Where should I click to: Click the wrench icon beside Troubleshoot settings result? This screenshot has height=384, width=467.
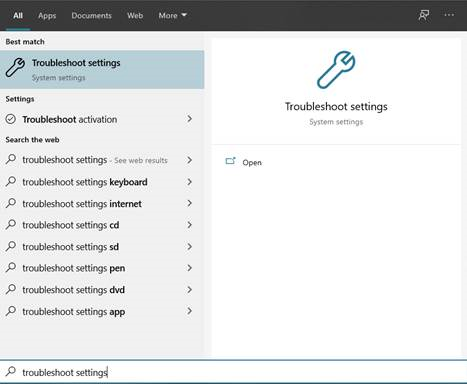pos(15,68)
